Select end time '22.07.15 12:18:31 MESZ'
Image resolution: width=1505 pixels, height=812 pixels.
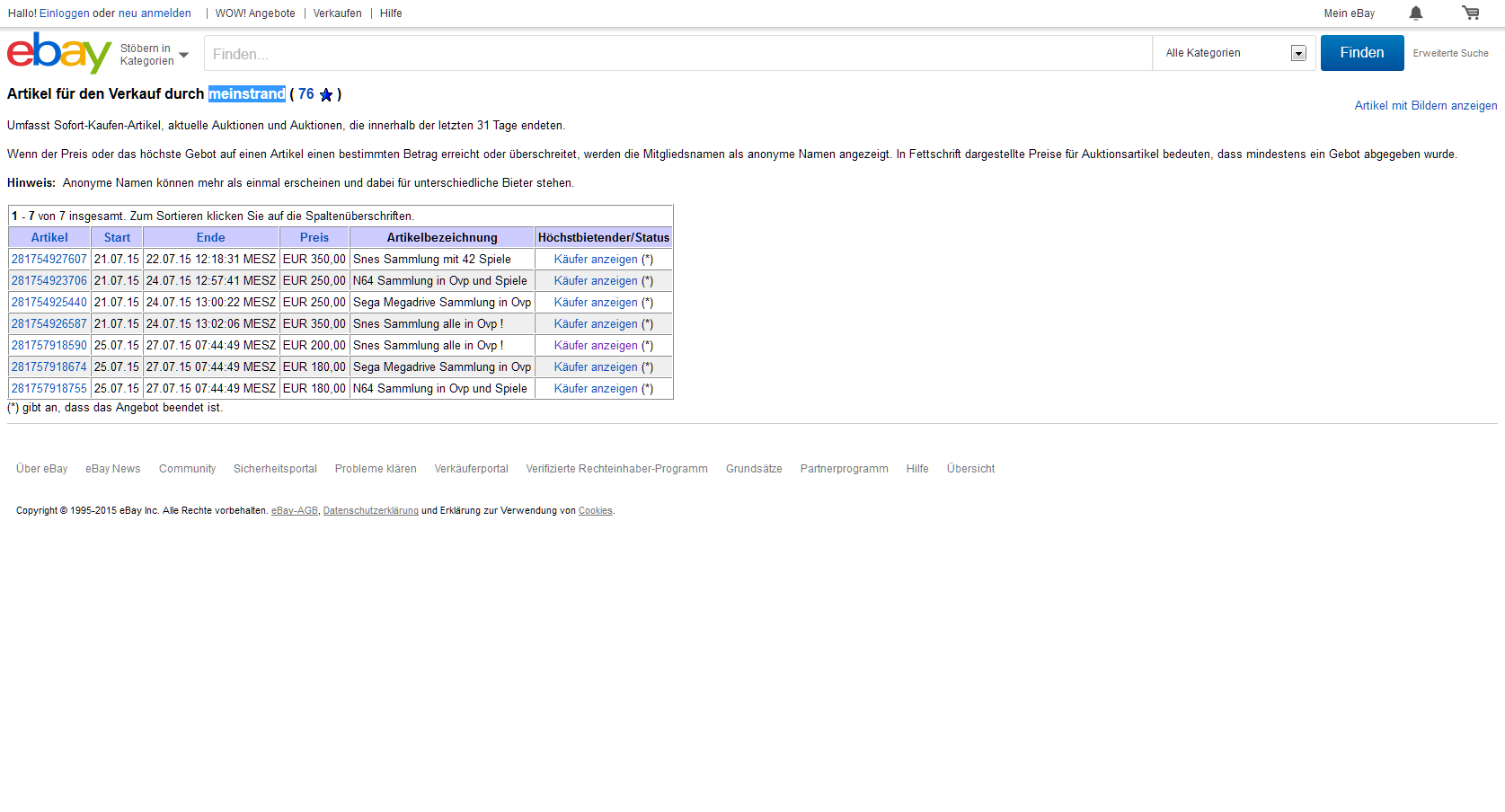(211, 259)
